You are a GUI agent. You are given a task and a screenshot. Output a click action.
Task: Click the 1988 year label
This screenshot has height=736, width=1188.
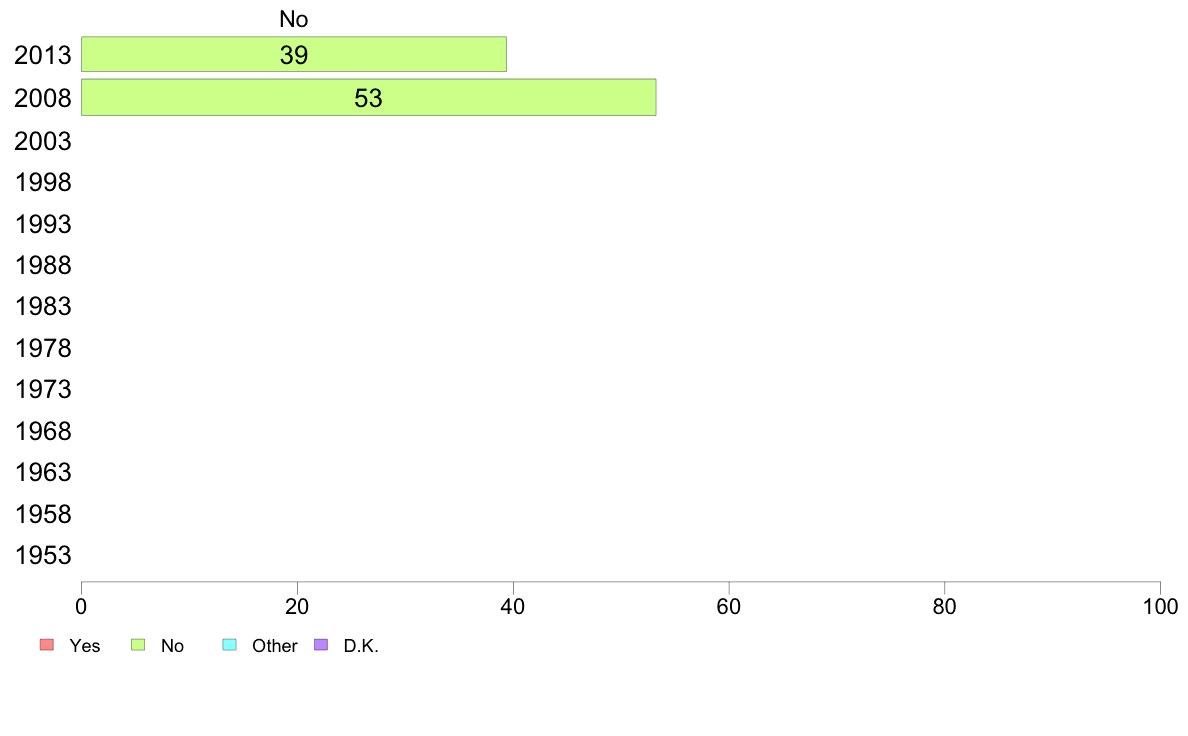coord(42,265)
